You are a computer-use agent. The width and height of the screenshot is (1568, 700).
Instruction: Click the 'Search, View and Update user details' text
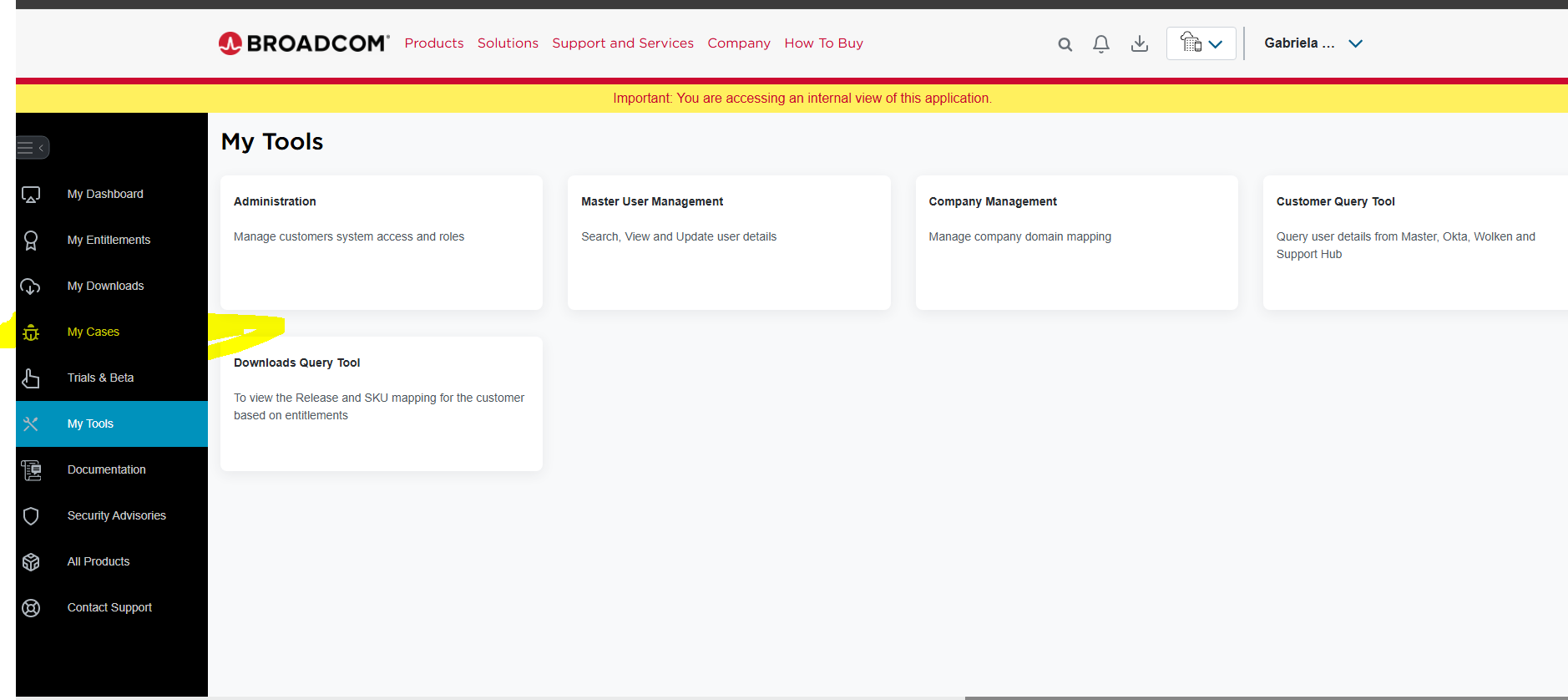[679, 237]
